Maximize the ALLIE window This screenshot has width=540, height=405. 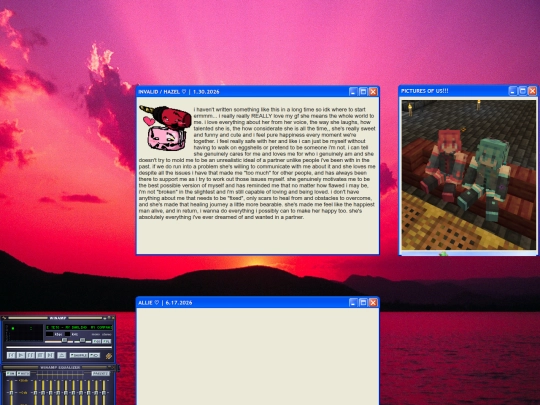point(363,302)
